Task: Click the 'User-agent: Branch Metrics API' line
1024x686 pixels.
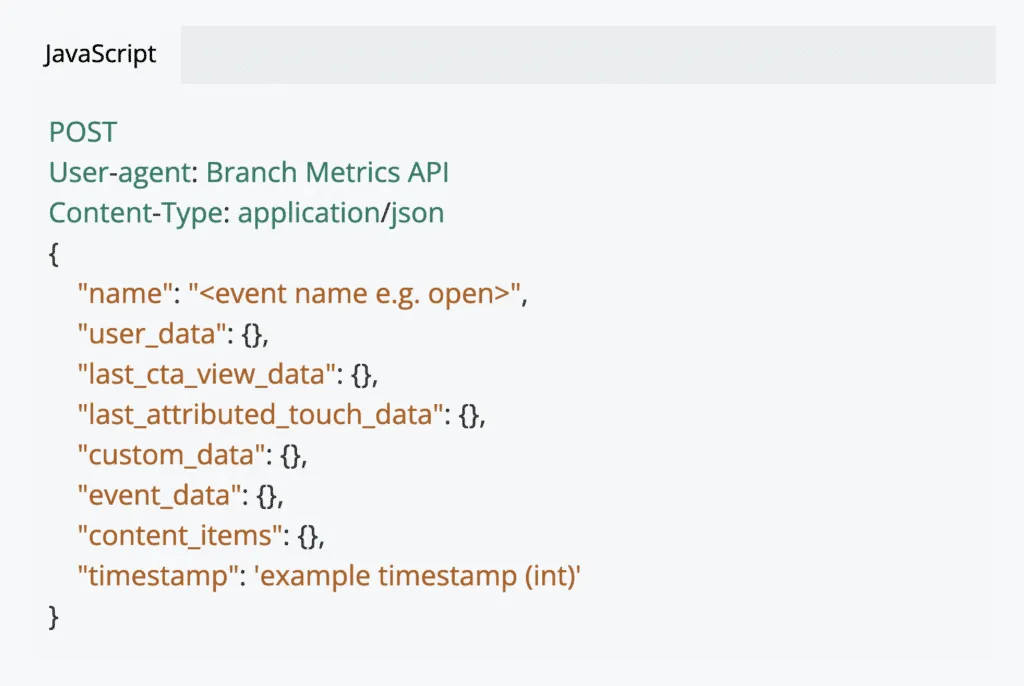Action: tap(249, 173)
